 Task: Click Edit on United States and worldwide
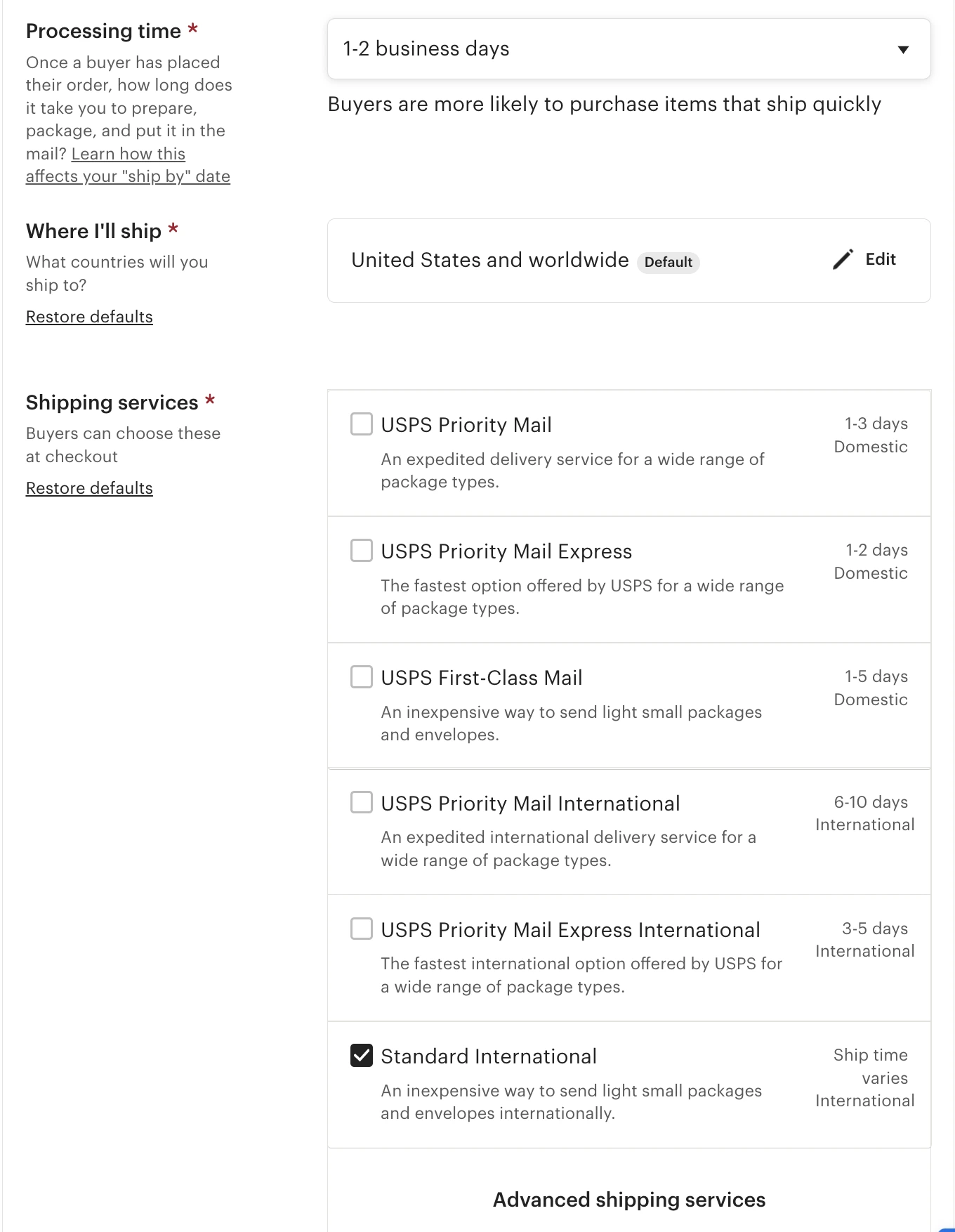tap(880, 259)
